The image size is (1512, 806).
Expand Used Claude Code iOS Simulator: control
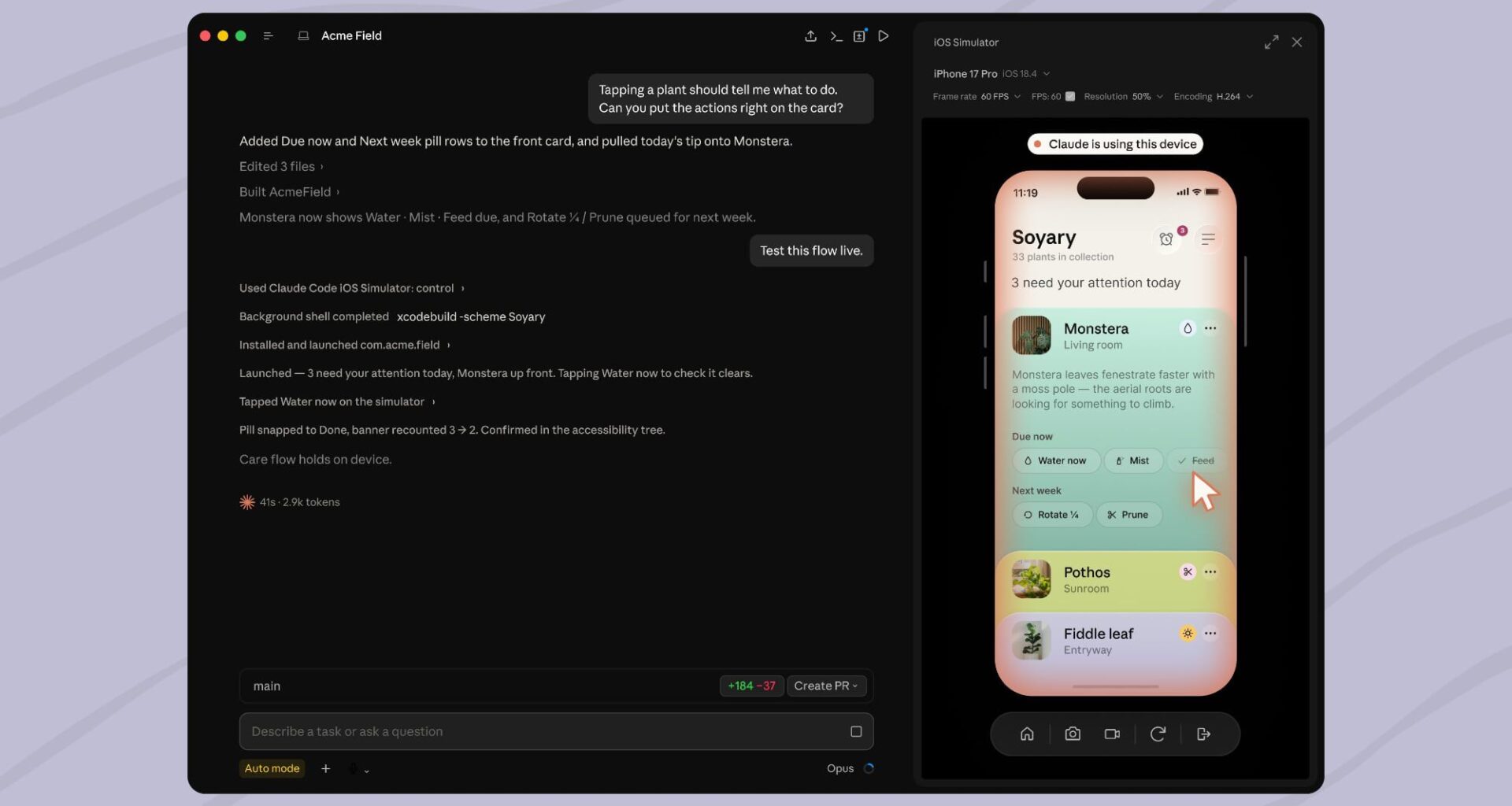[x=351, y=288]
